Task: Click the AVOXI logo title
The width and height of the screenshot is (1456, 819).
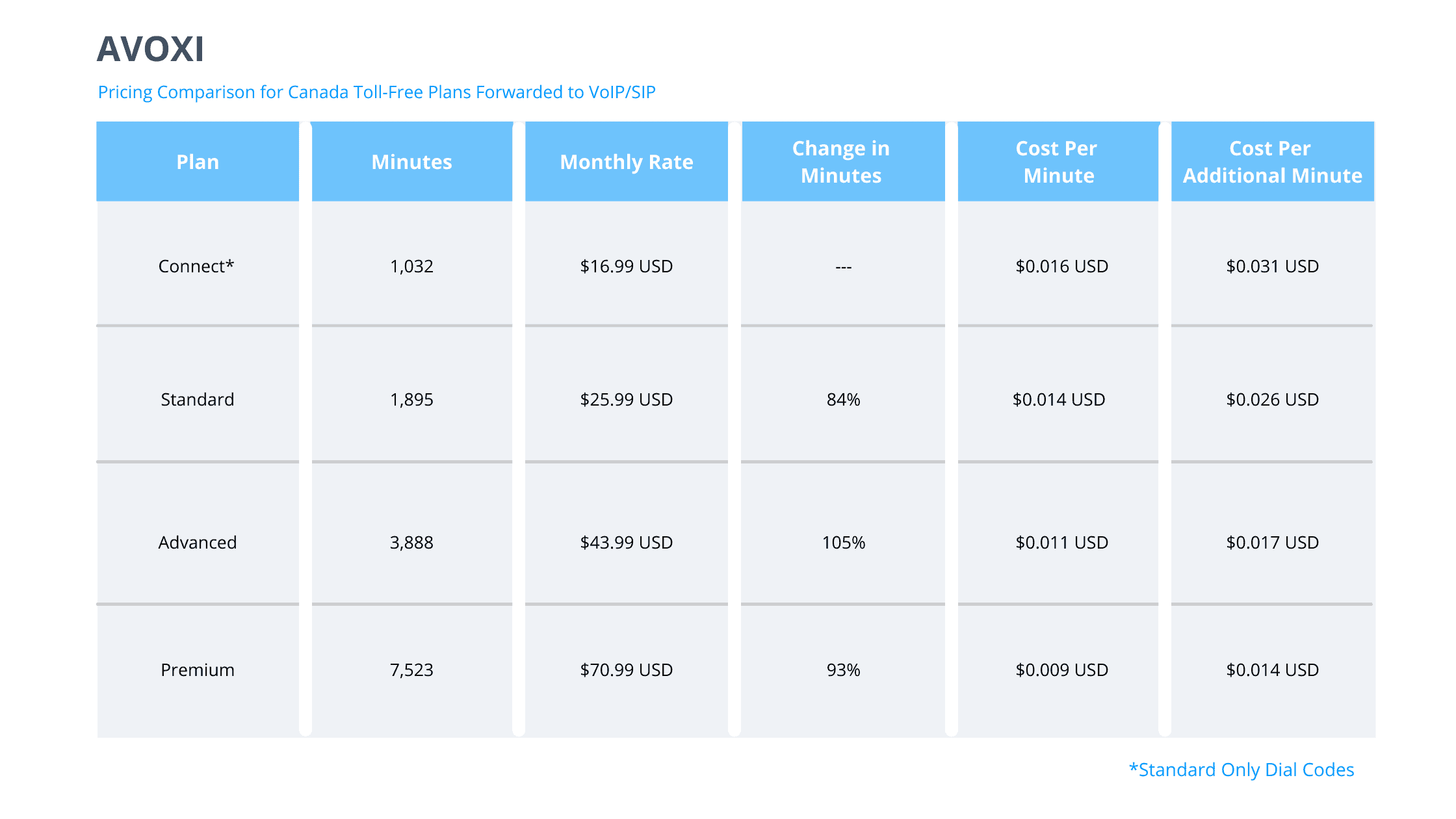Action: coord(150,49)
